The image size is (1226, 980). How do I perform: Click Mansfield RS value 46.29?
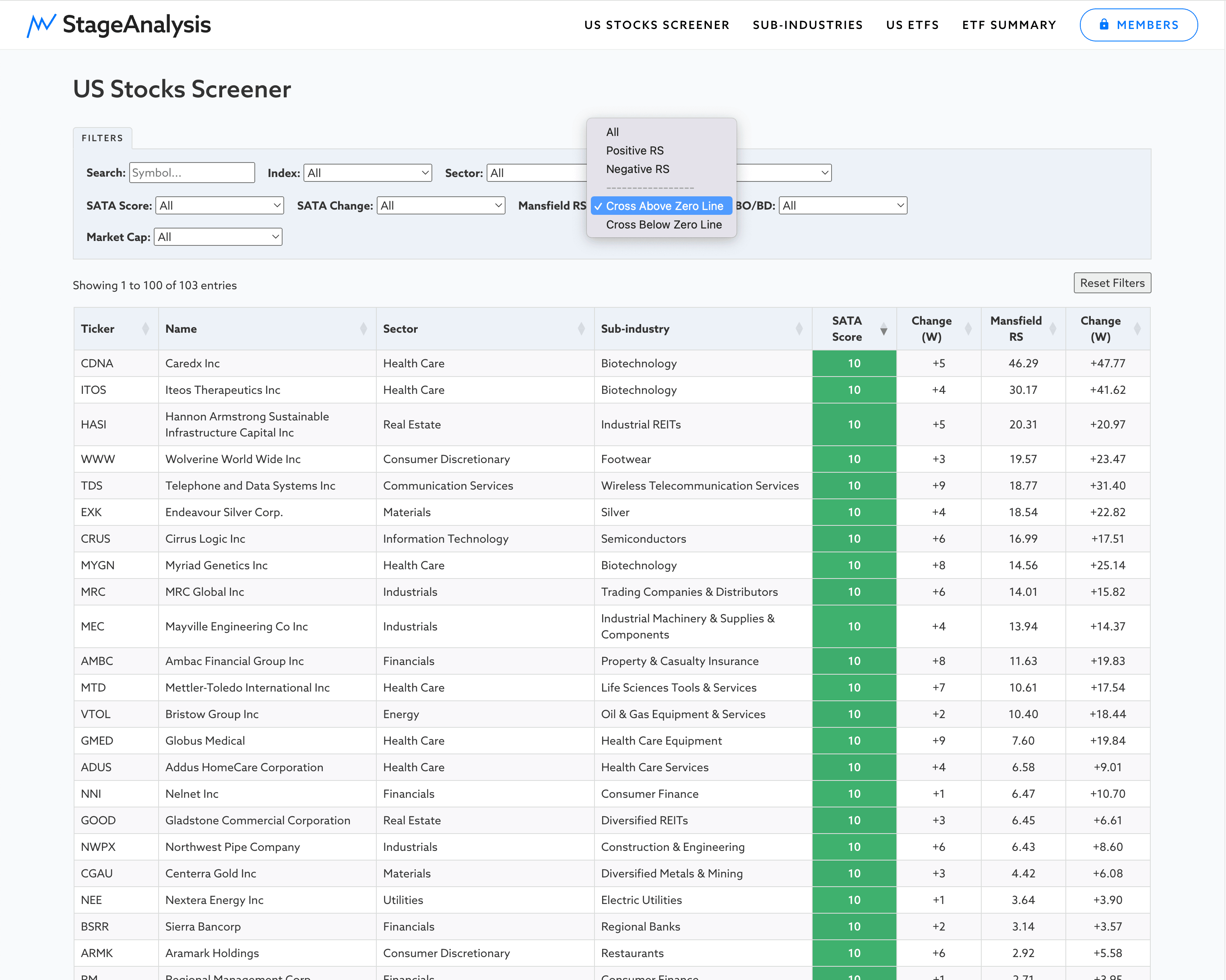point(1023,363)
